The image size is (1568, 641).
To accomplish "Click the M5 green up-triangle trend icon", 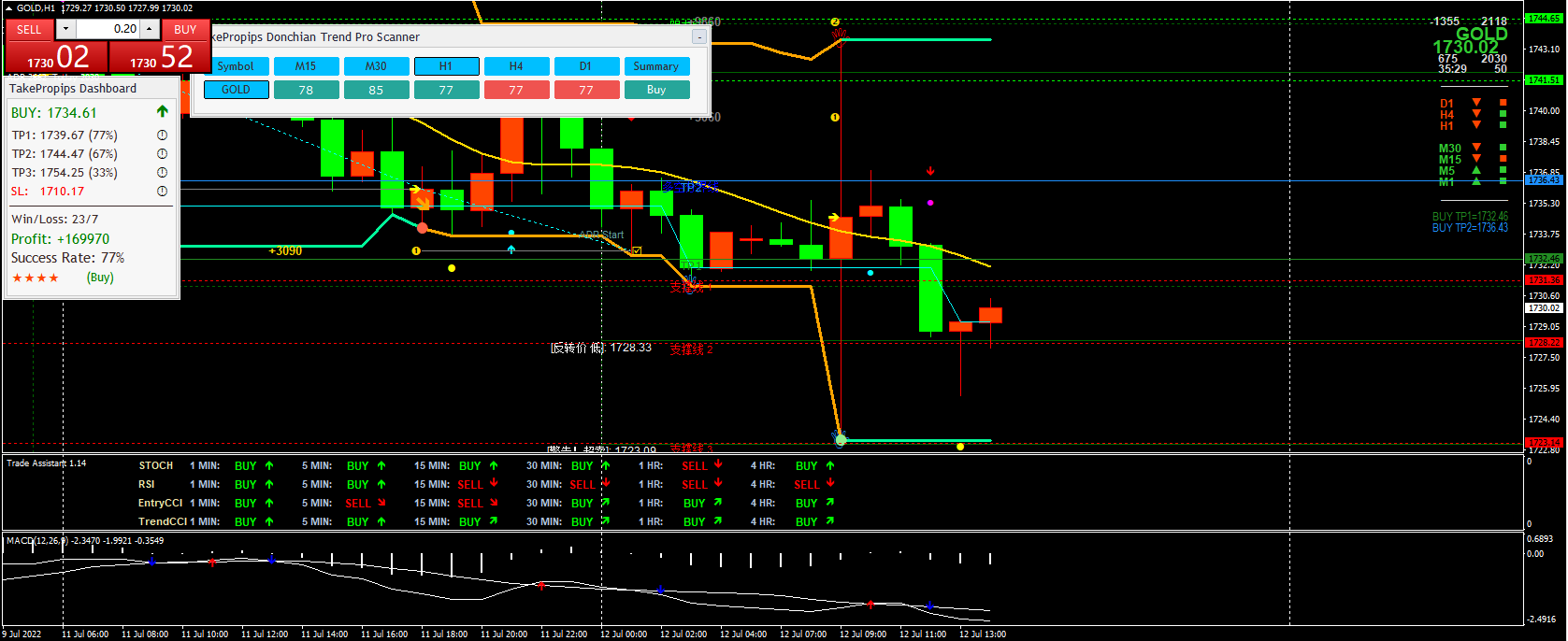I will (x=1476, y=170).
